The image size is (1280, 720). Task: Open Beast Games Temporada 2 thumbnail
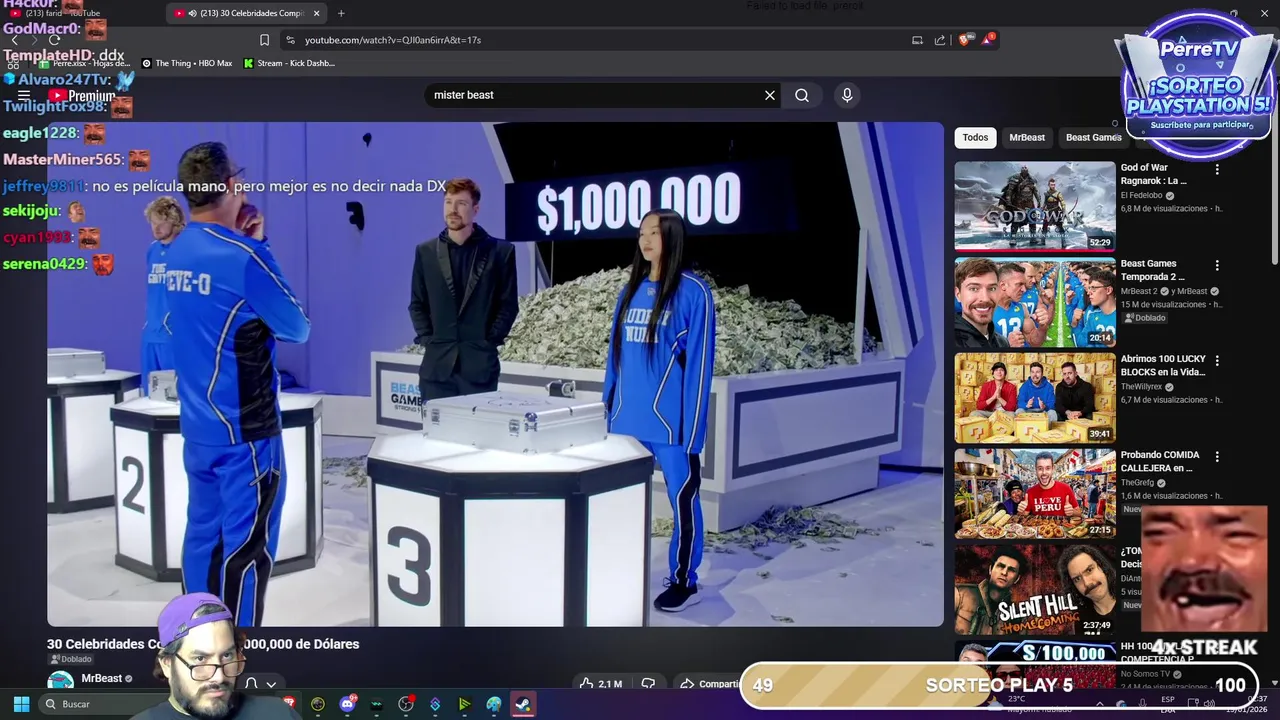[x=1035, y=302]
